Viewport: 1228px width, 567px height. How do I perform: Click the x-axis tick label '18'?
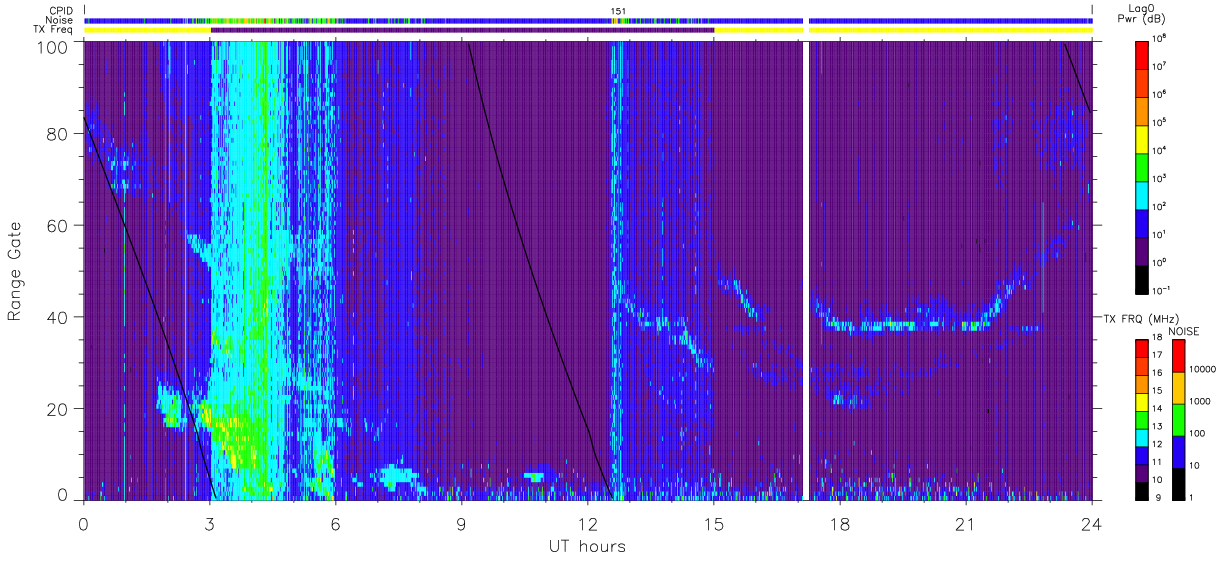tap(839, 523)
